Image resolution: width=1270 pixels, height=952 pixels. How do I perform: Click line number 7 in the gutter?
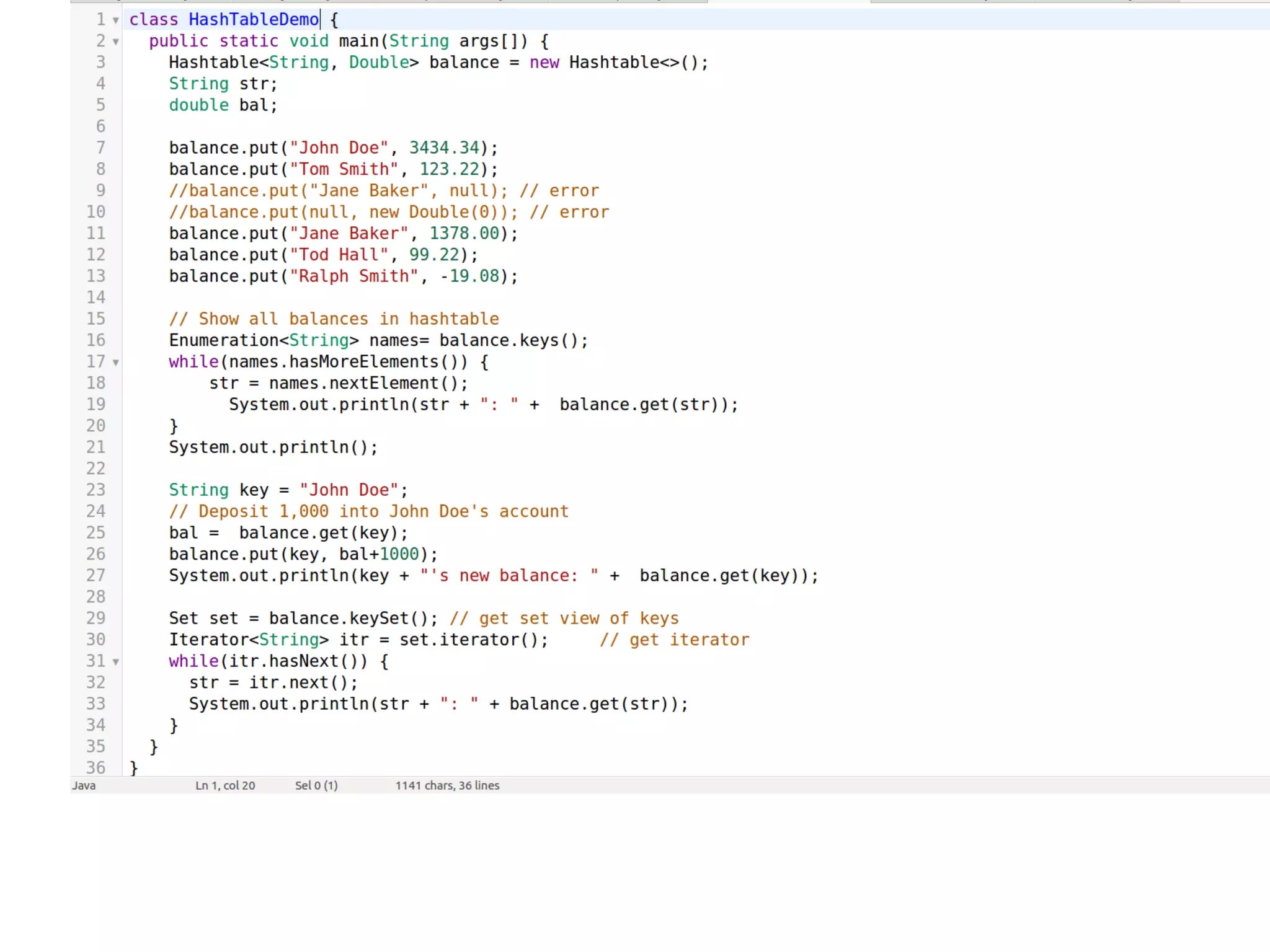pyautogui.click(x=100, y=148)
